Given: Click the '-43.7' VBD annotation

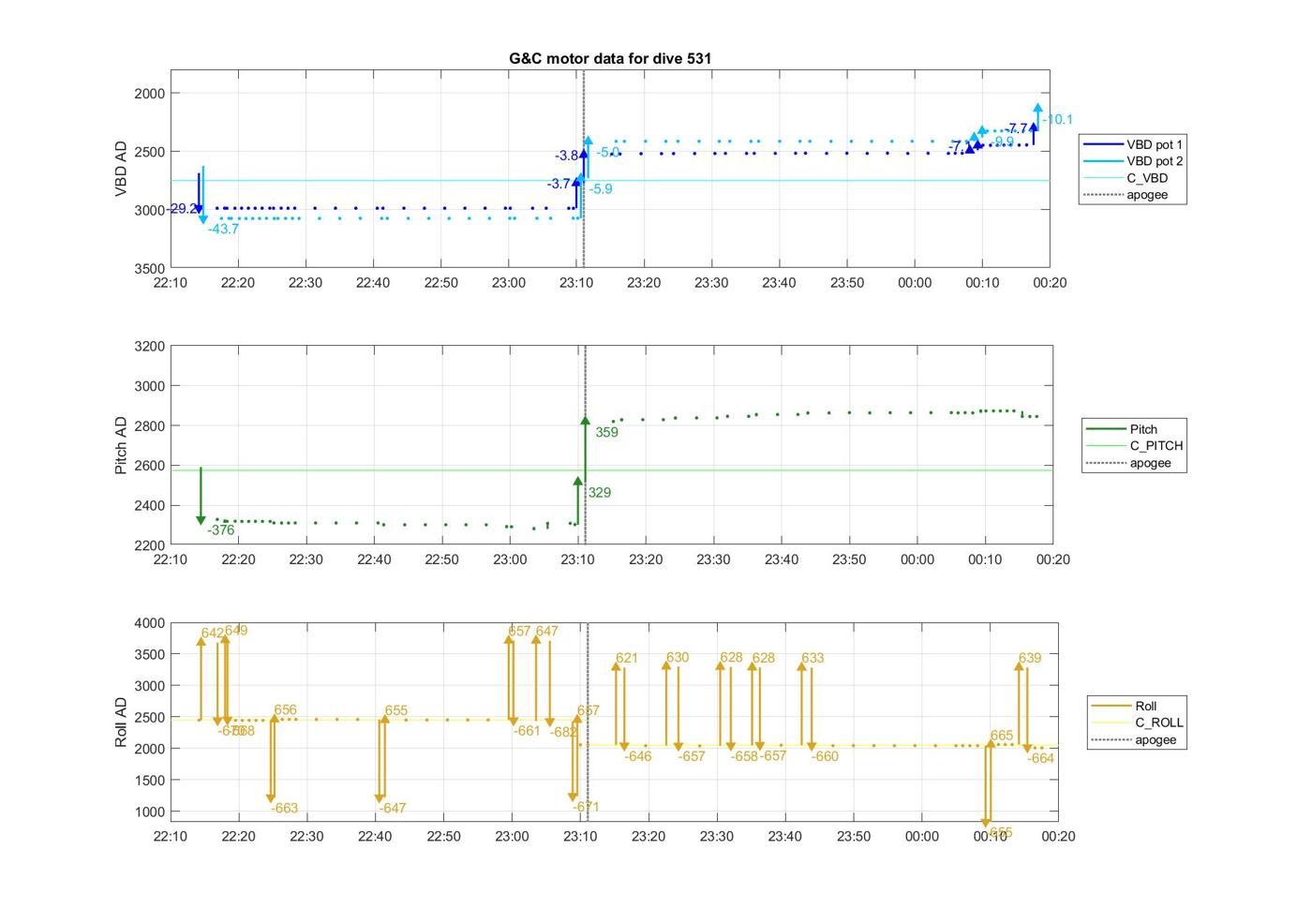Looking at the screenshot, I should pos(223,229).
